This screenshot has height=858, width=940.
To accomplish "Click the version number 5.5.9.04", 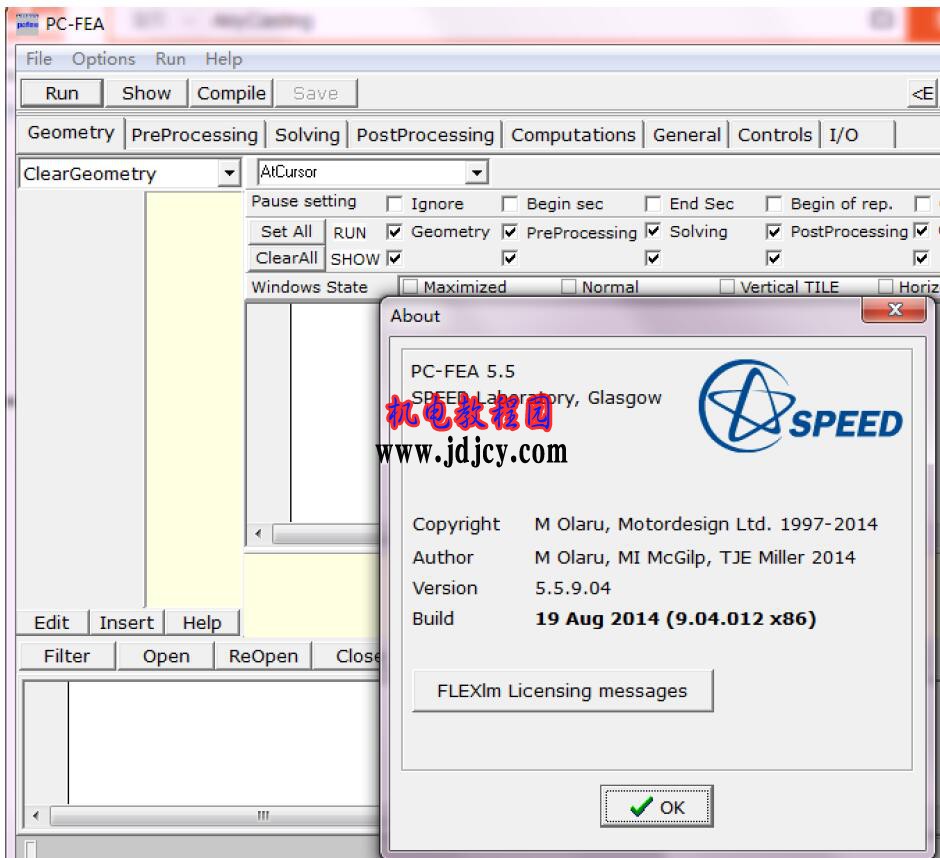I will click(x=573, y=588).
